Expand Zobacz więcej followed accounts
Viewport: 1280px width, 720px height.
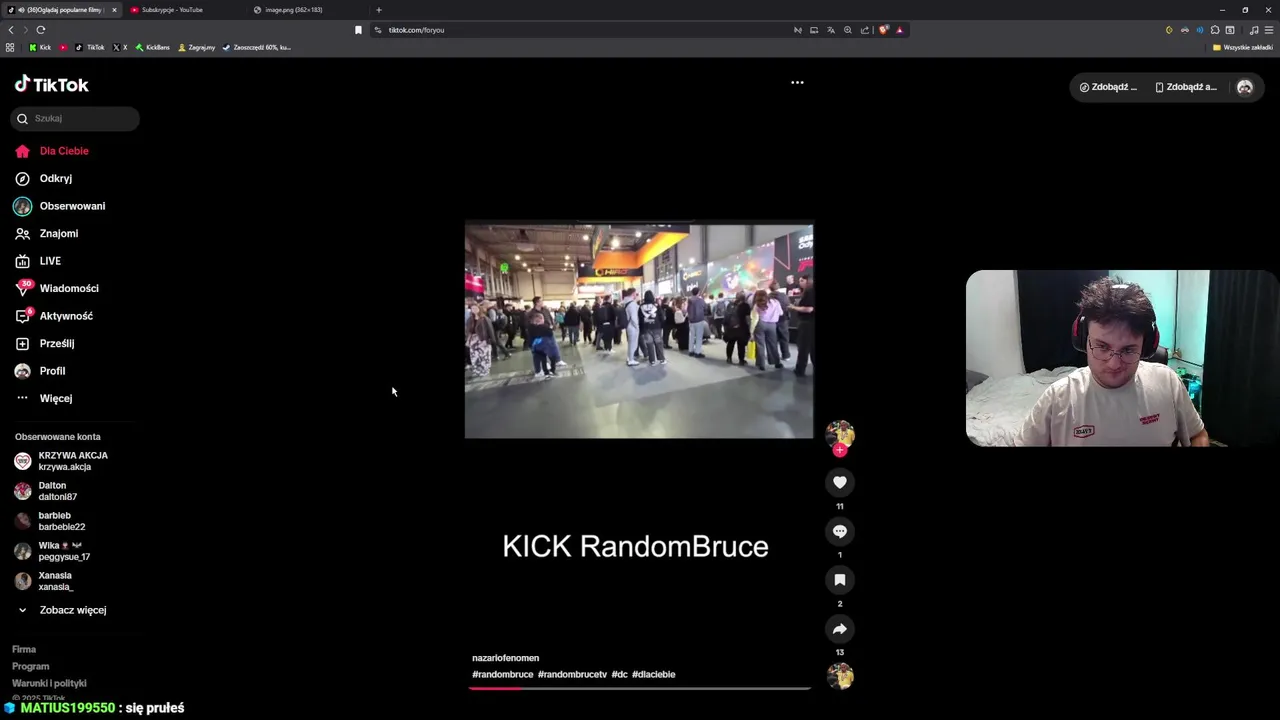pyautogui.click(x=61, y=610)
